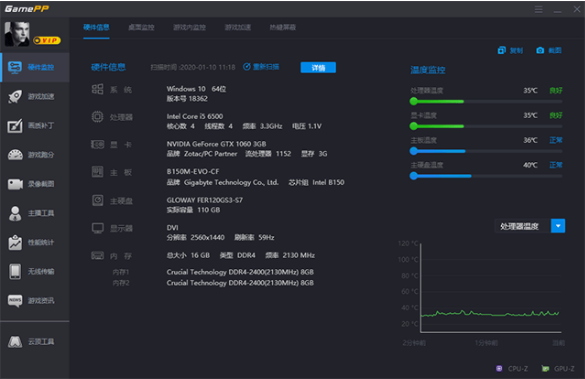This screenshot has height=379, width=585.
Task: Click the 复制 copy button
Action: click(x=510, y=50)
